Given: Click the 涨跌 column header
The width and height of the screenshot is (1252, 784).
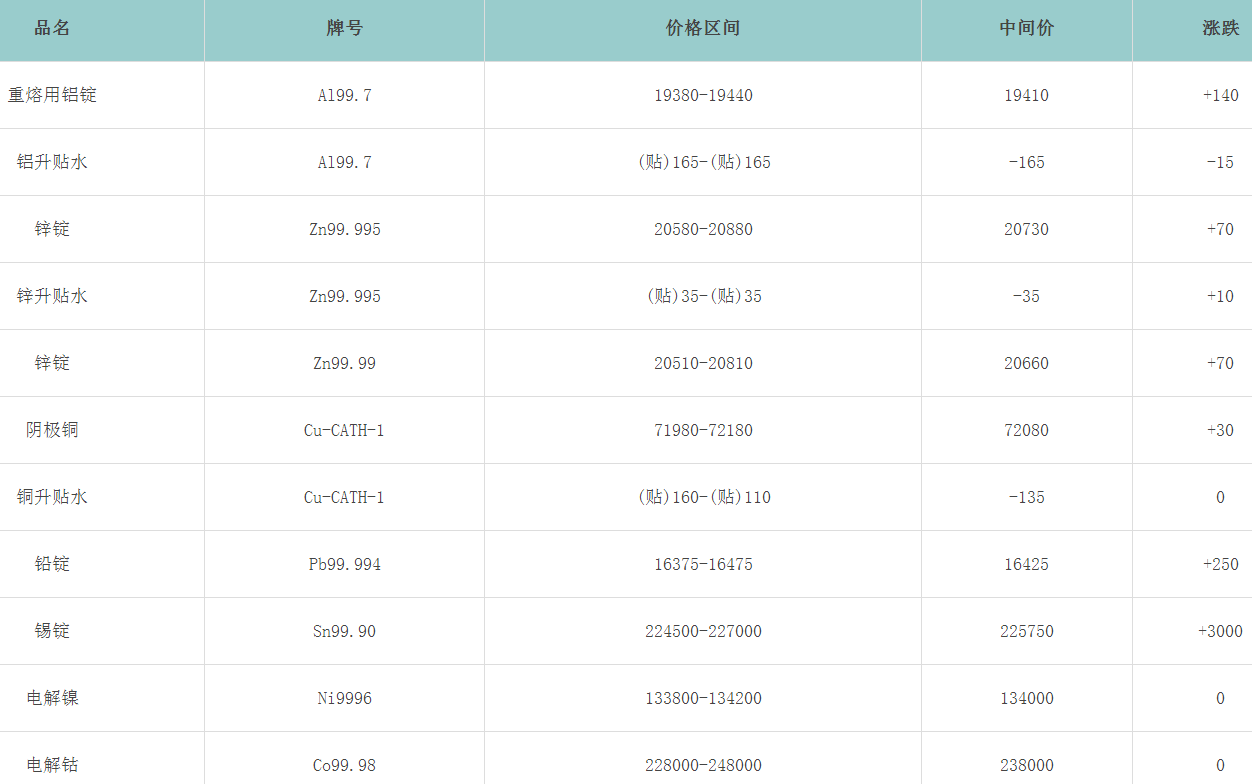Looking at the screenshot, I should 1220,28.
